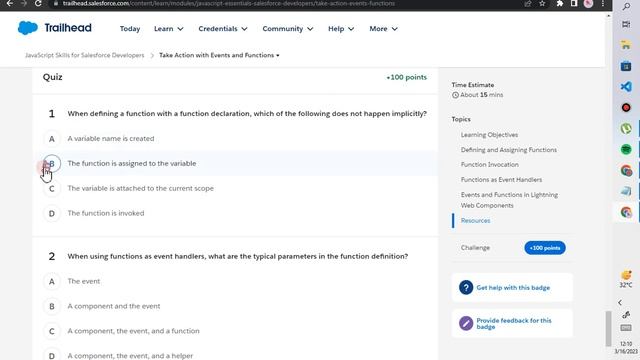
Task: Reload the page with refresh icon
Action: [38, 3]
